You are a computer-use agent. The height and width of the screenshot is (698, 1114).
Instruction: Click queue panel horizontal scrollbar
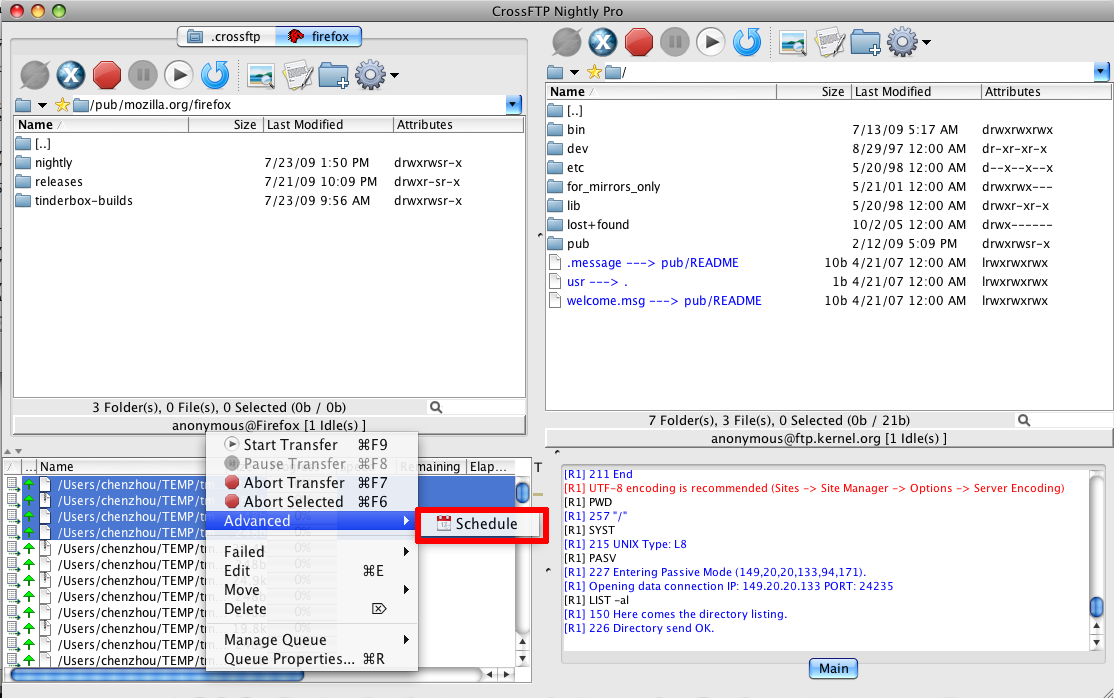click(157, 675)
